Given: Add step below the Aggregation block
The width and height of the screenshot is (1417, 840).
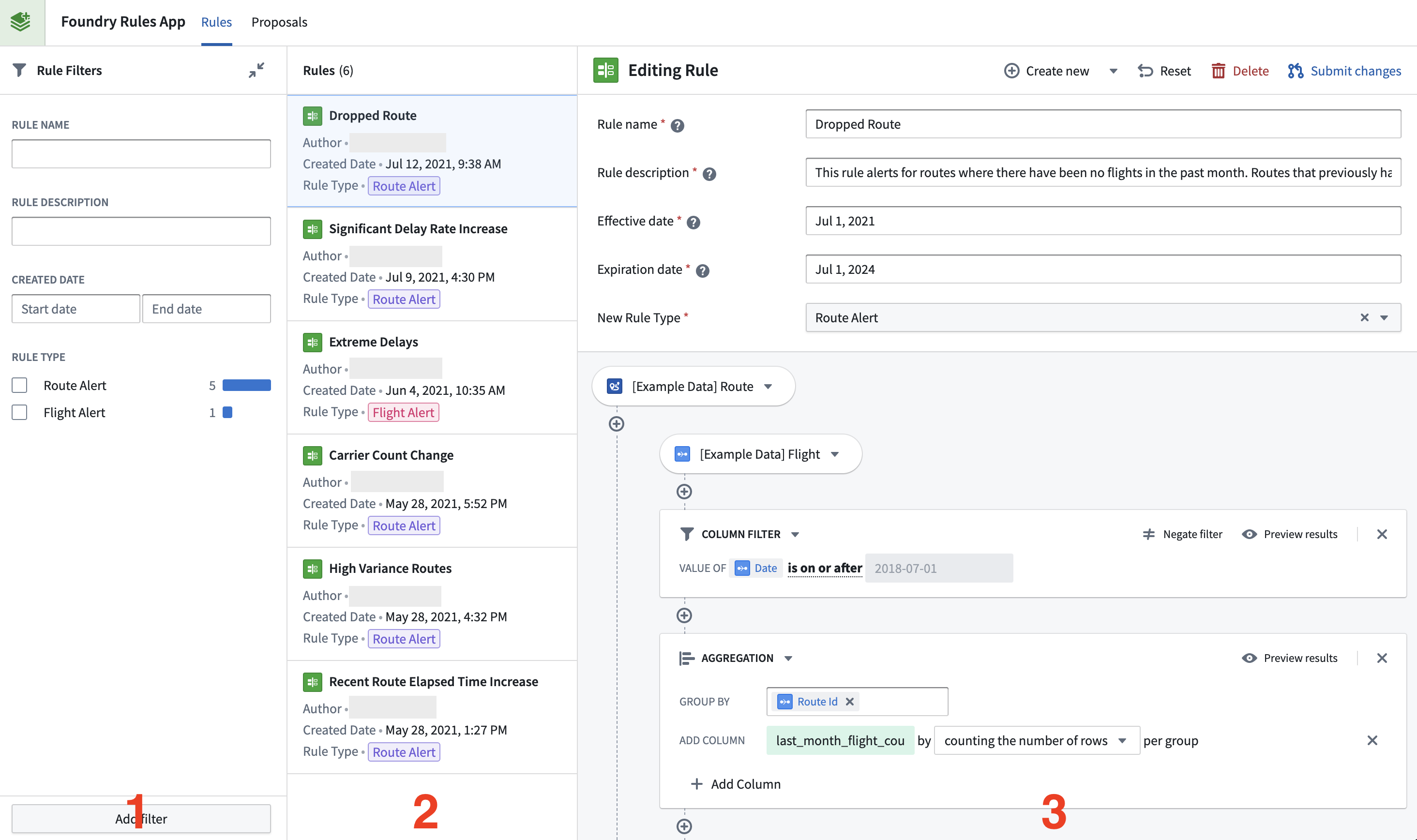Looking at the screenshot, I should (684, 826).
